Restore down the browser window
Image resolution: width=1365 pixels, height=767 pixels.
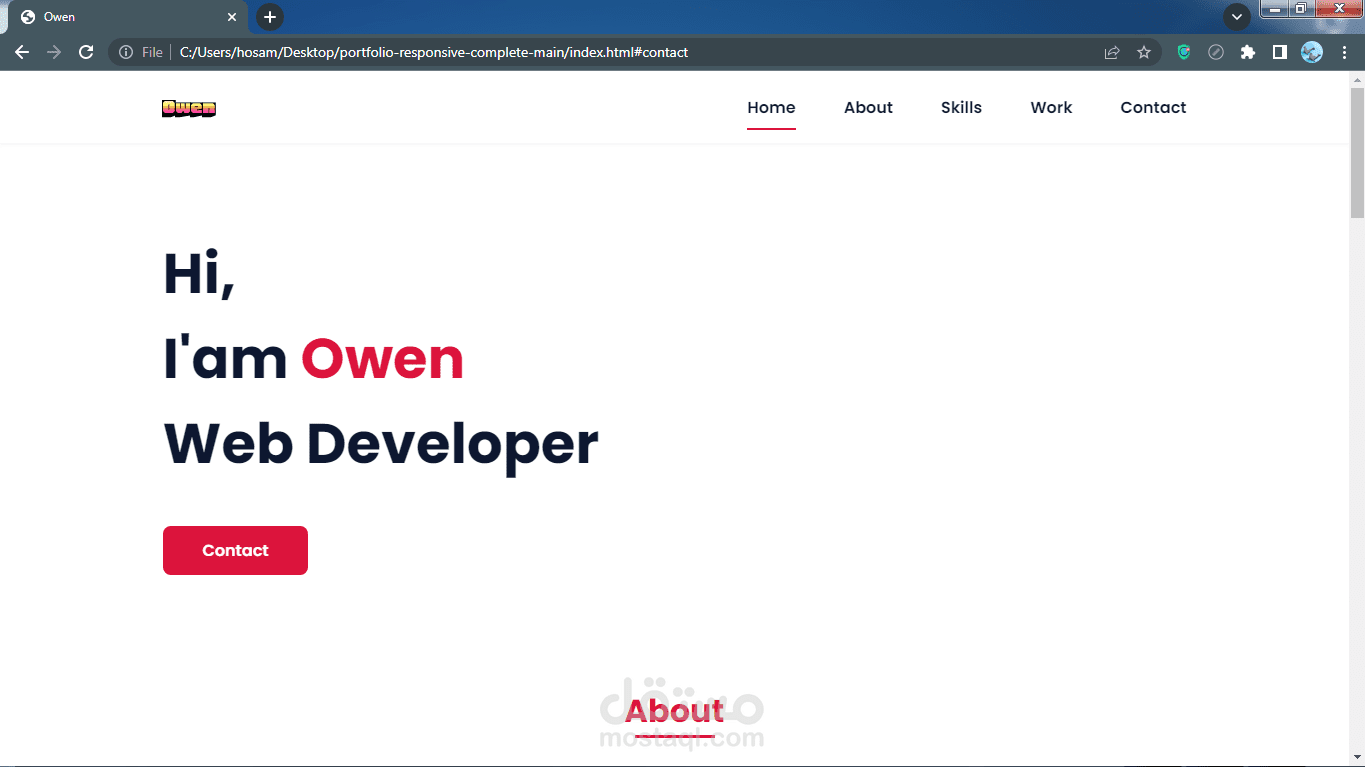pos(1301,9)
